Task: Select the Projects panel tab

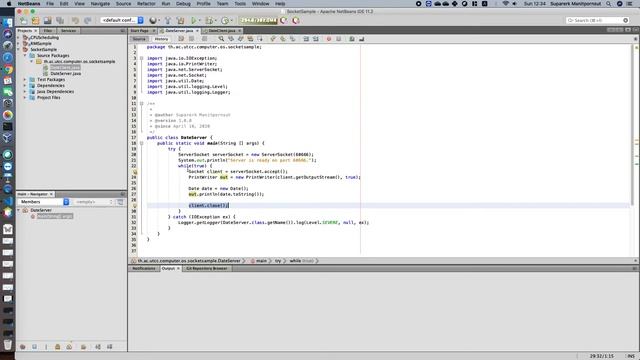Action: [24, 31]
